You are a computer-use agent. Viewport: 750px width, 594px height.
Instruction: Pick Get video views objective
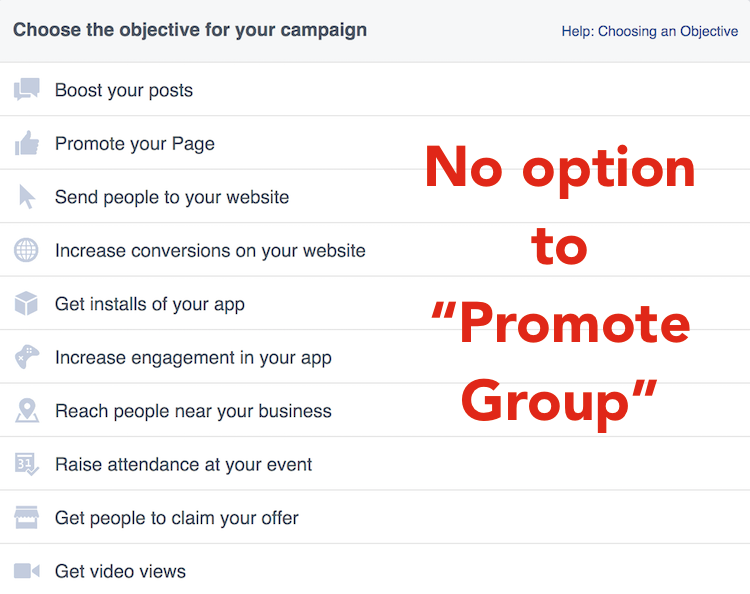pos(120,571)
